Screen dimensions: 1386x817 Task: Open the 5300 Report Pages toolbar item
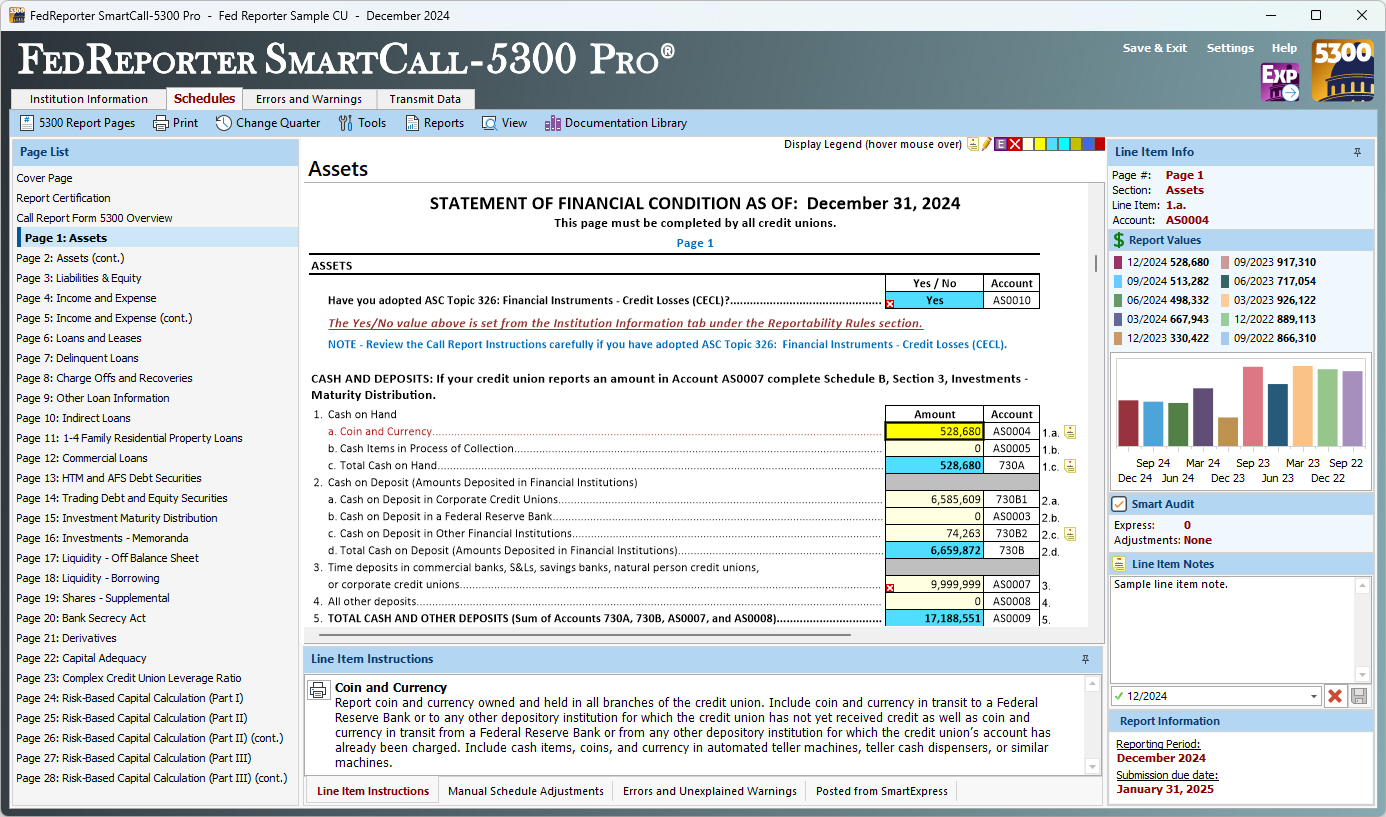coord(77,123)
